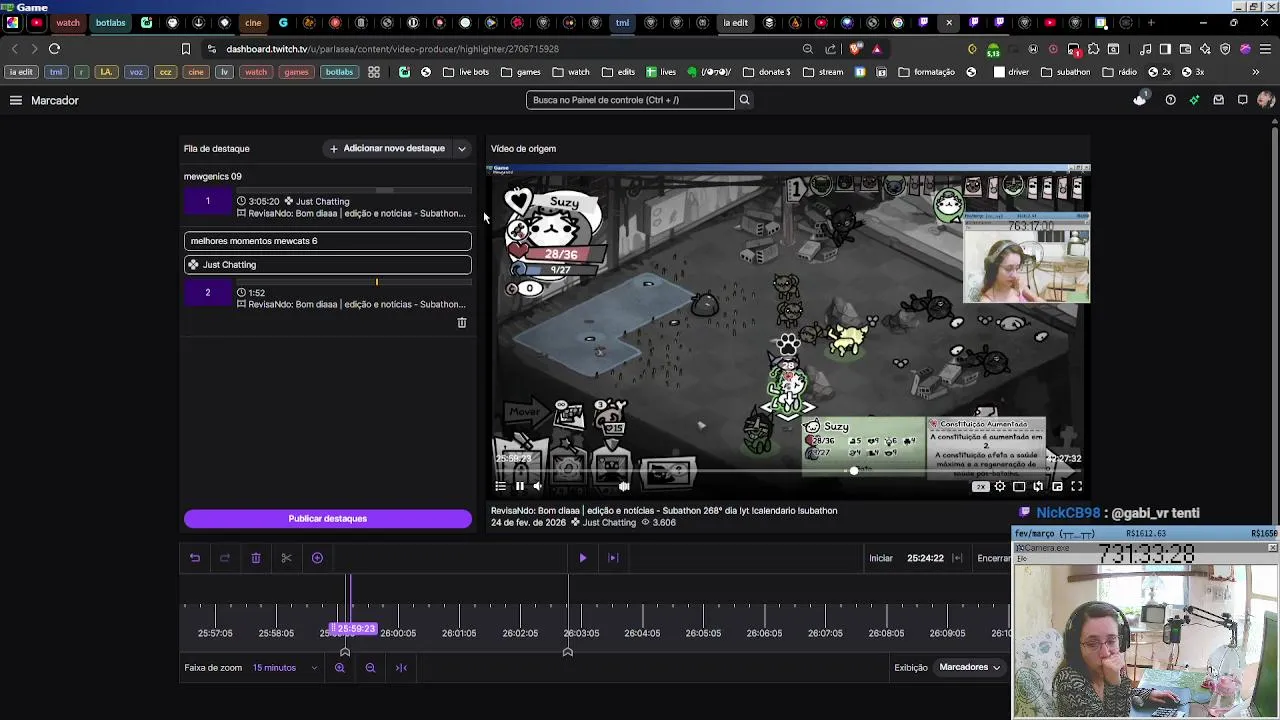Switch to the botlabs browser tab
The height and width of the screenshot is (720, 1280).
(110, 23)
